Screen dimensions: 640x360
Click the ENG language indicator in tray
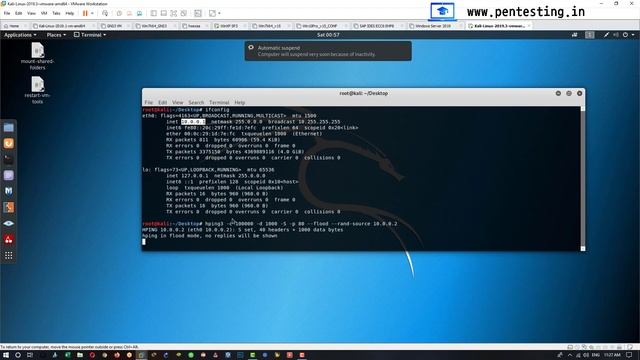point(596,355)
